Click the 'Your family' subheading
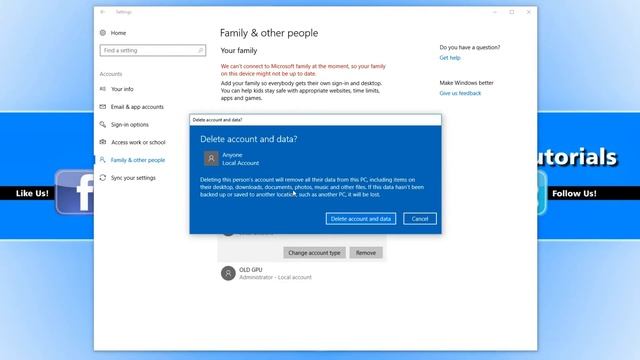Viewport: 640px width, 360px height. pos(239,51)
